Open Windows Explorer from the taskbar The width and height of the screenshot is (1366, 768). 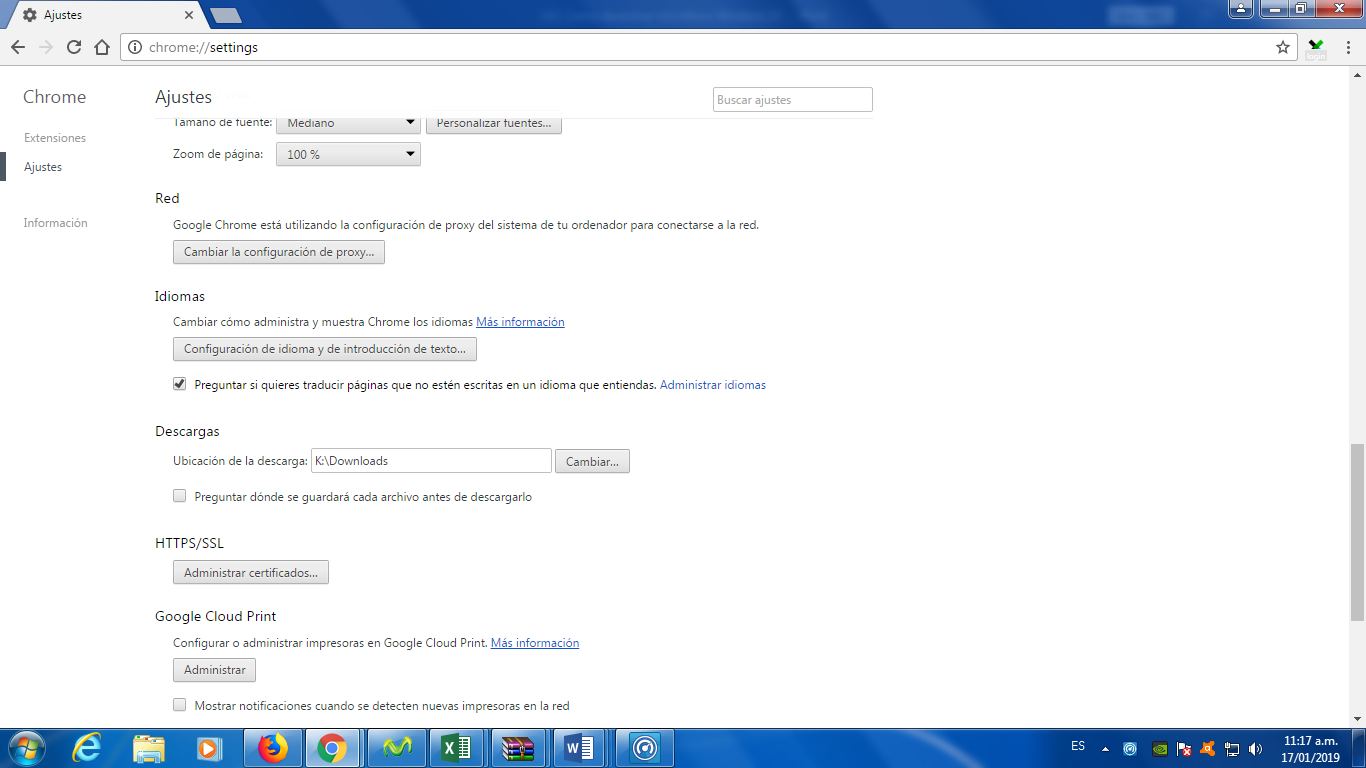(149, 748)
